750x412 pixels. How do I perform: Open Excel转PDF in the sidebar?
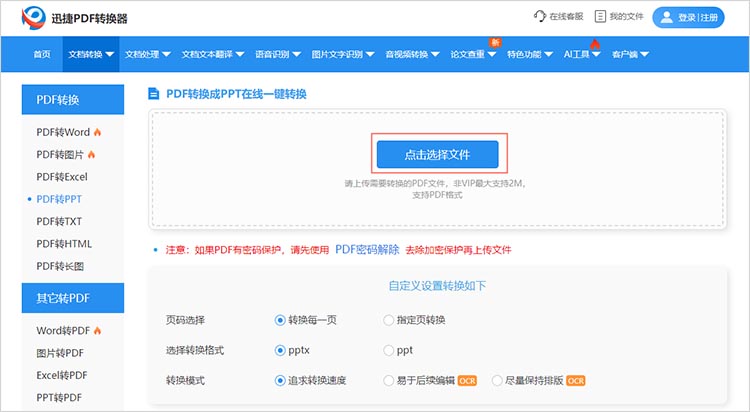coord(62,375)
